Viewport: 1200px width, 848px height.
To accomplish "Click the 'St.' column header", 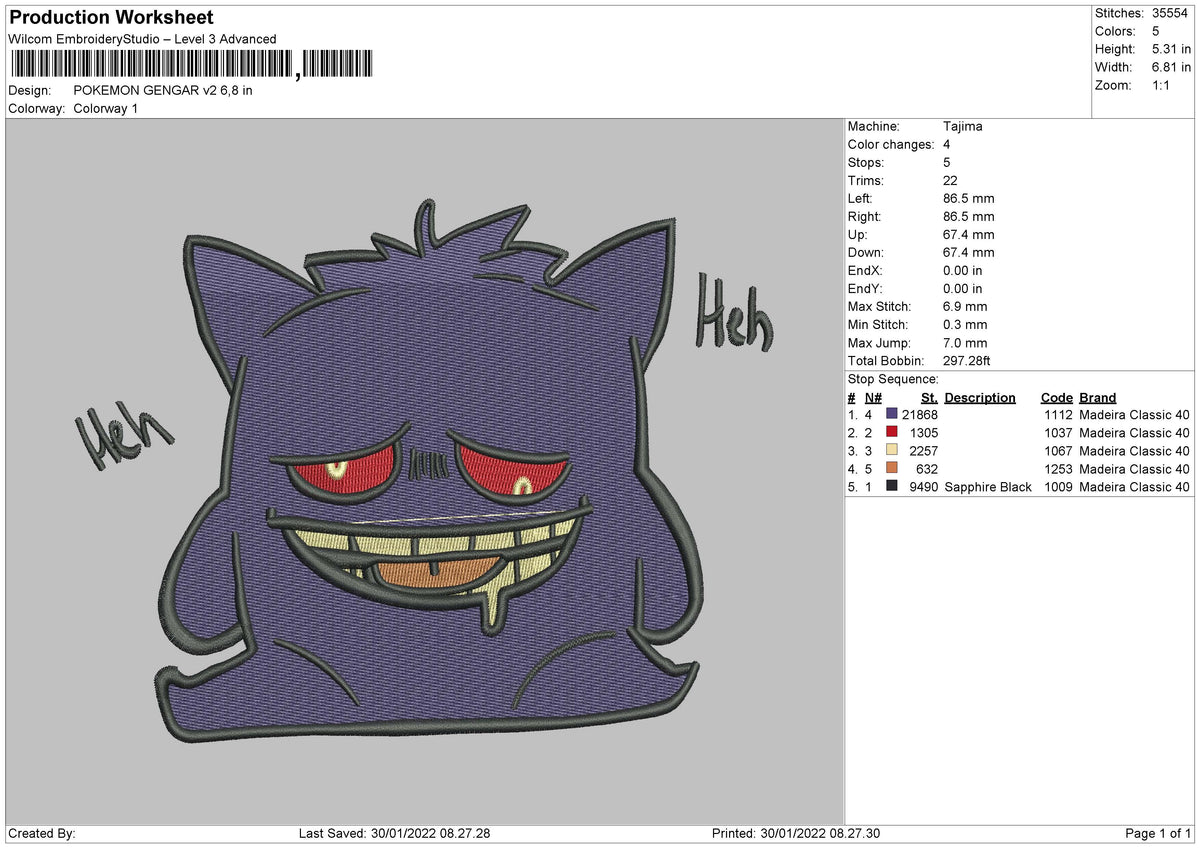I will [930, 398].
